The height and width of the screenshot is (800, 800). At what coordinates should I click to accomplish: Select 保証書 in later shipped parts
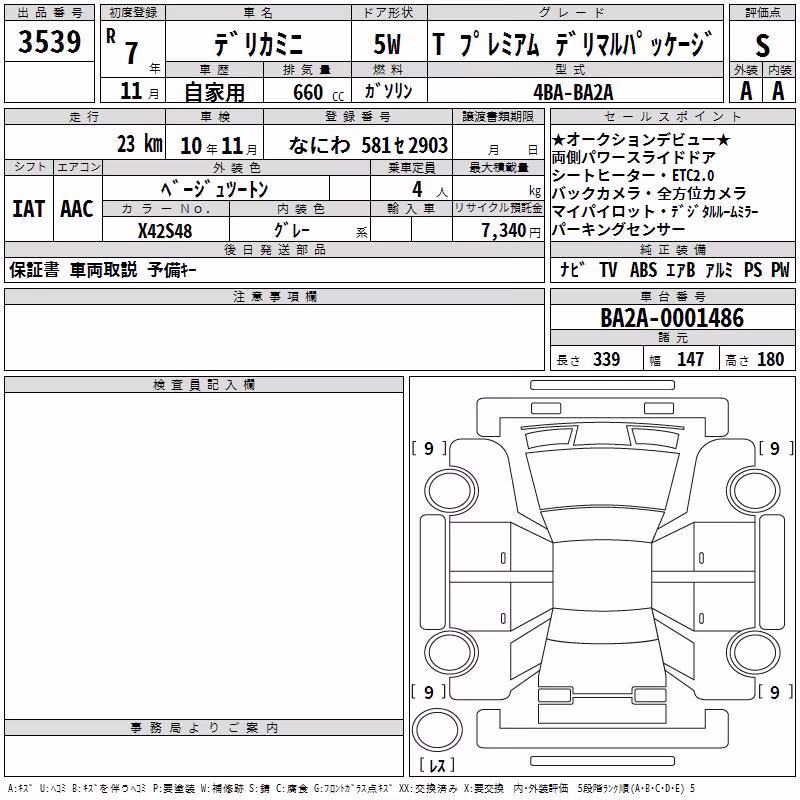click(34, 270)
